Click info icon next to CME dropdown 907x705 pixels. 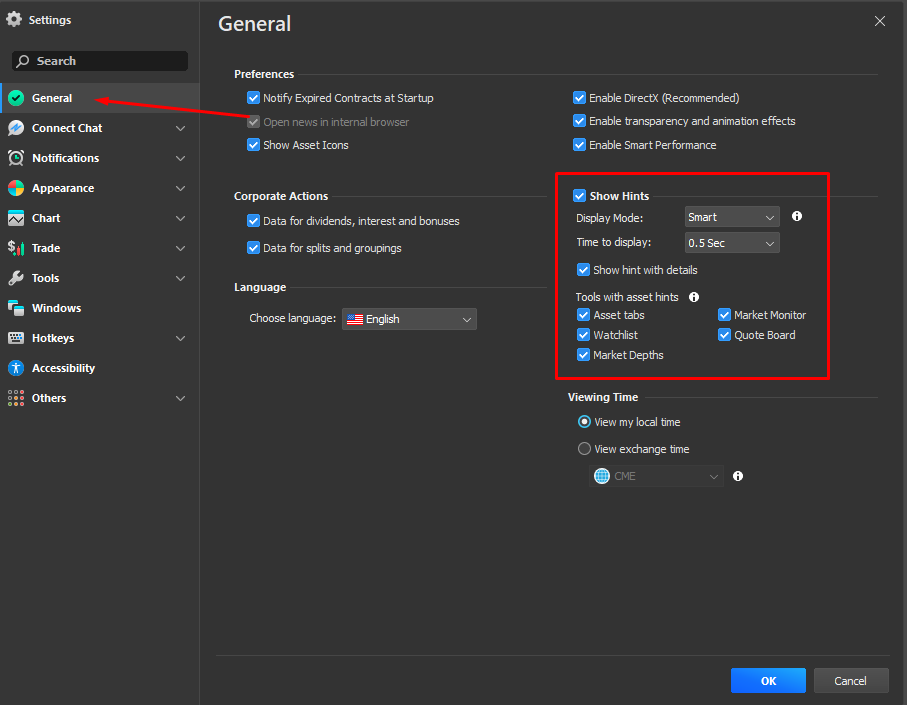pos(738,476)
